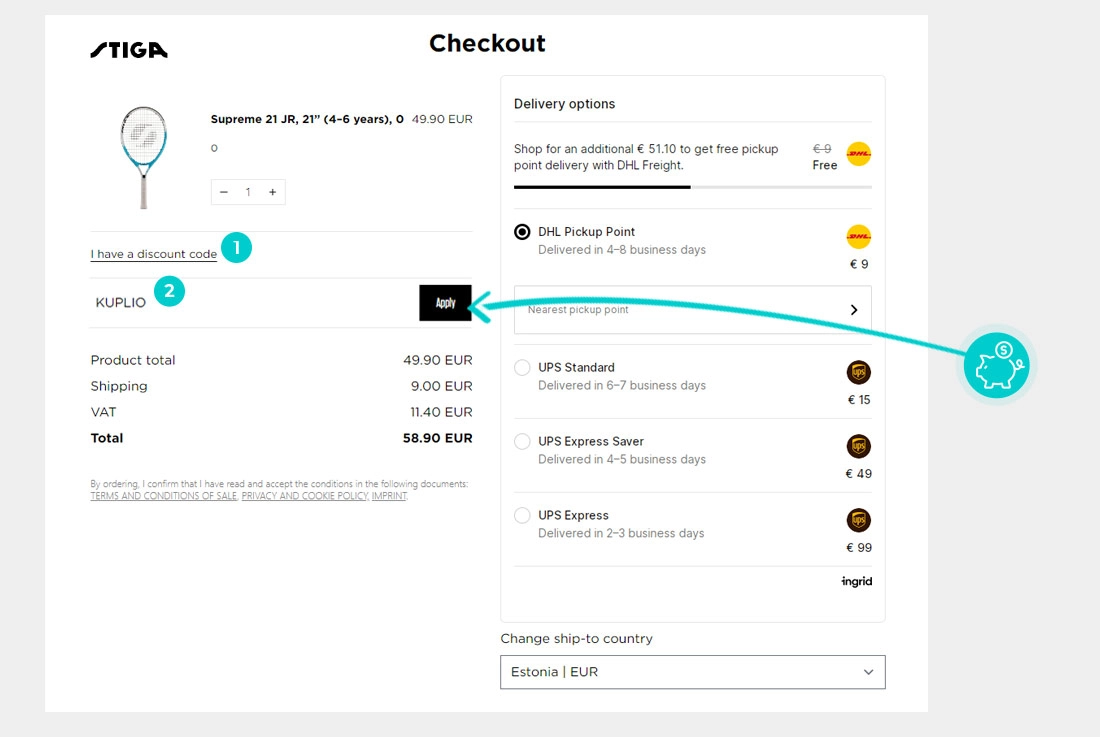This screenshot has height=737, width=1100.
Task: Click the DHL logo in free delivery banner
Action: coord(858,154)
